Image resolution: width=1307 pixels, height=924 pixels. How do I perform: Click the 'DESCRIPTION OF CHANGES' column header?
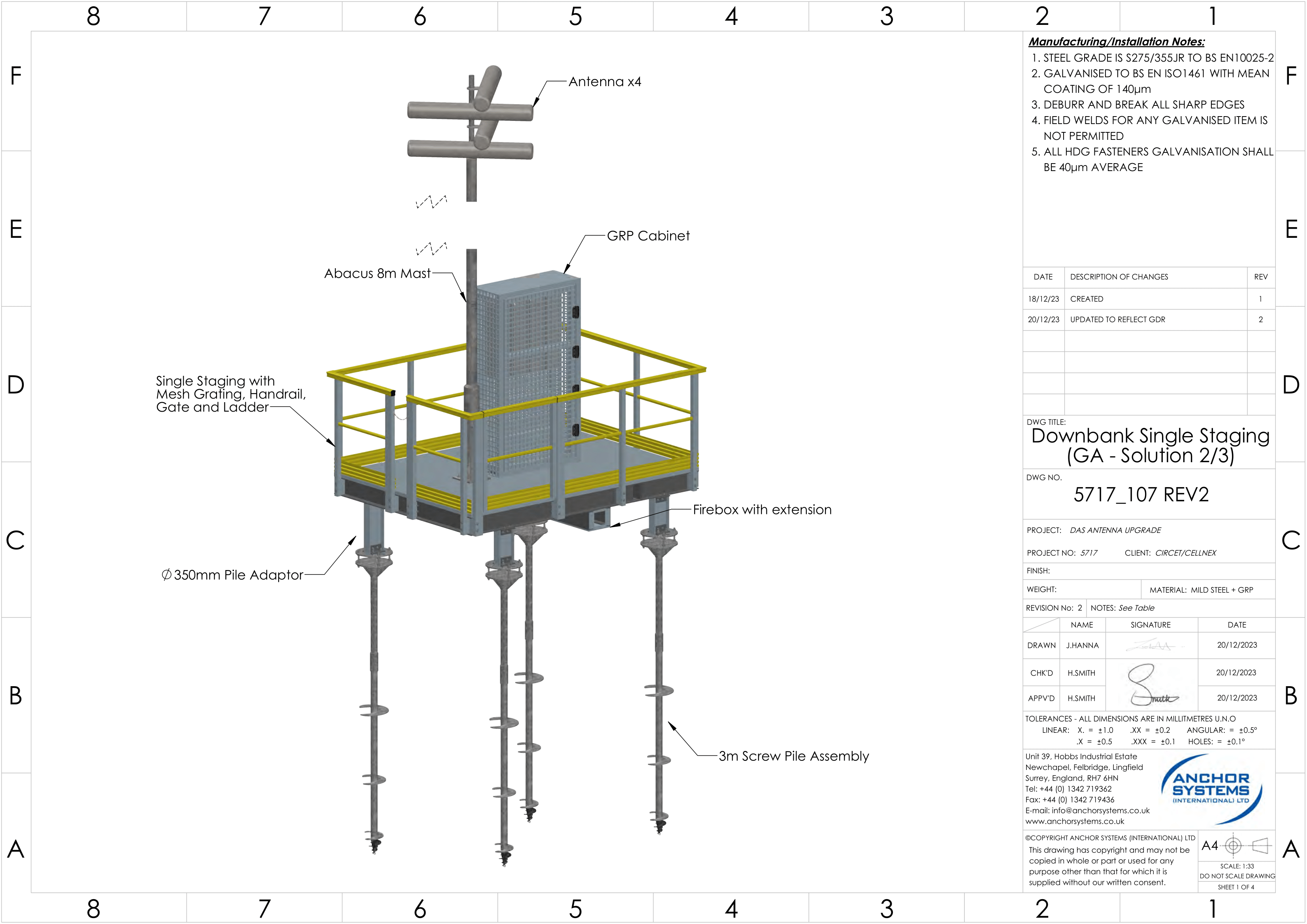[x=1119, y=277]
